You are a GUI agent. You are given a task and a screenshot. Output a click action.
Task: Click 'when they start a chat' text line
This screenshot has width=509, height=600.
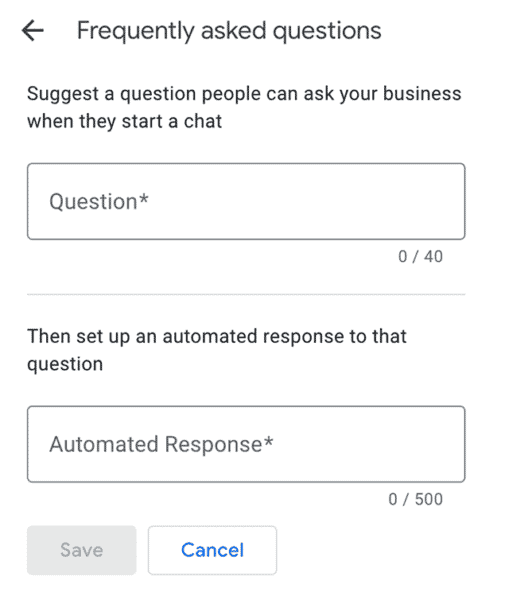click(124, 122)
